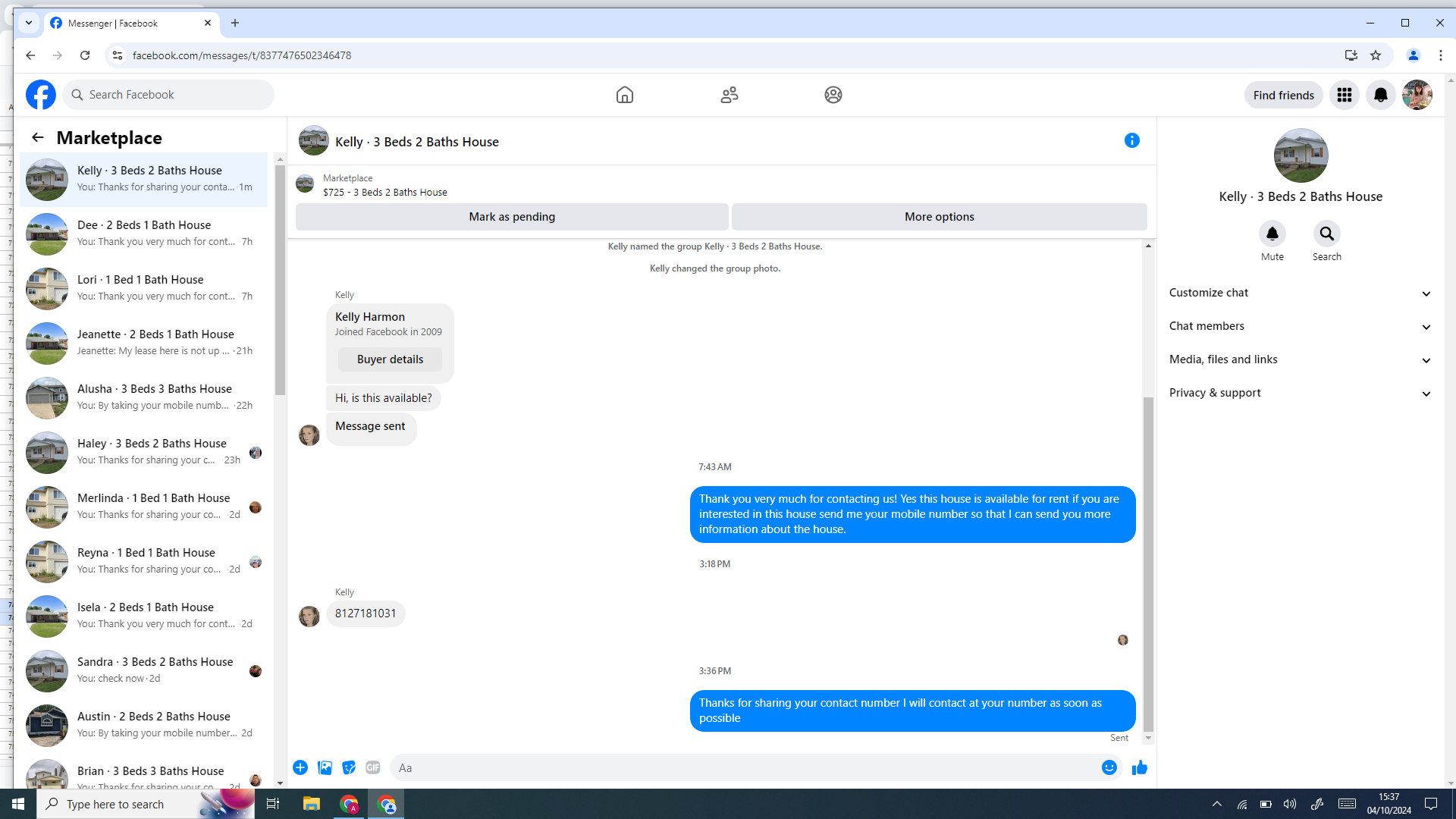This screenshot has width=1456, height=819.
Task: Expand Media, files and links section
Action: point(1300,359)
